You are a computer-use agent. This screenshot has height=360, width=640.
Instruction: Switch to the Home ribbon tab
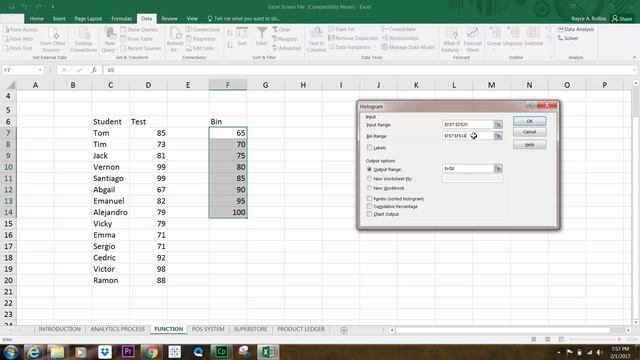[x=36, y=19]
